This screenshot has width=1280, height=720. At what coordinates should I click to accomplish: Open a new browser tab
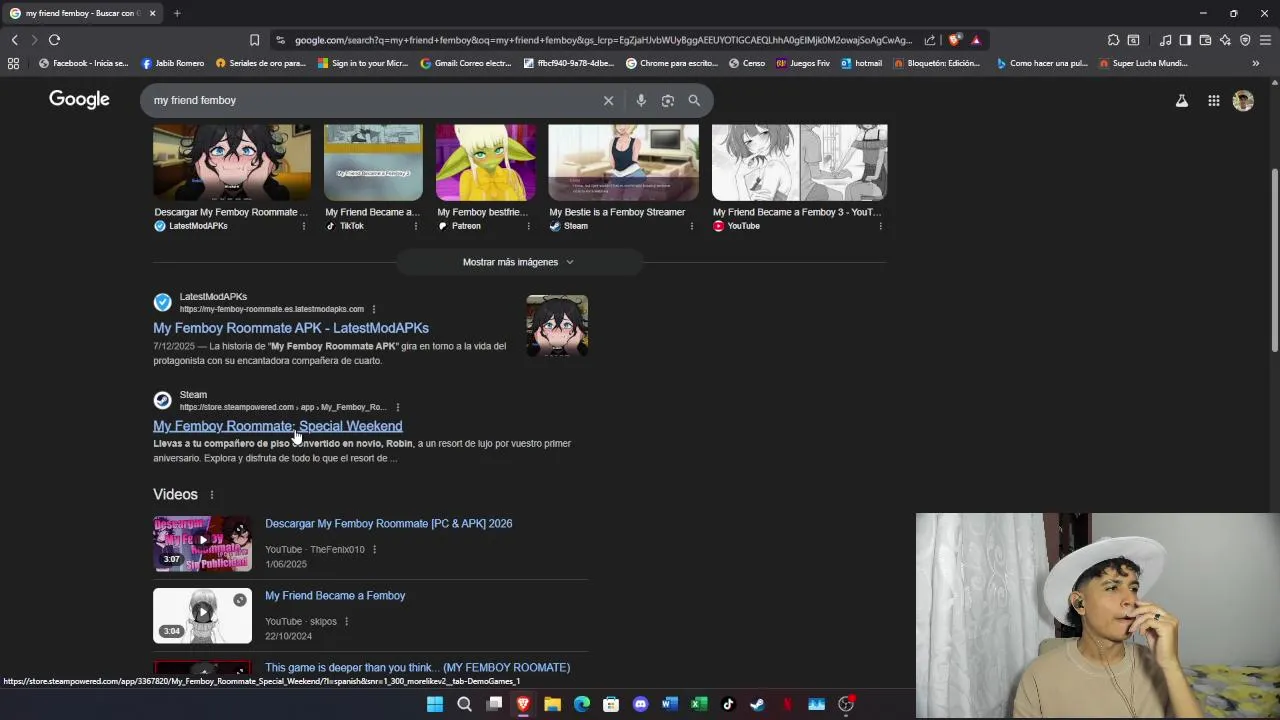pos(177,13)
